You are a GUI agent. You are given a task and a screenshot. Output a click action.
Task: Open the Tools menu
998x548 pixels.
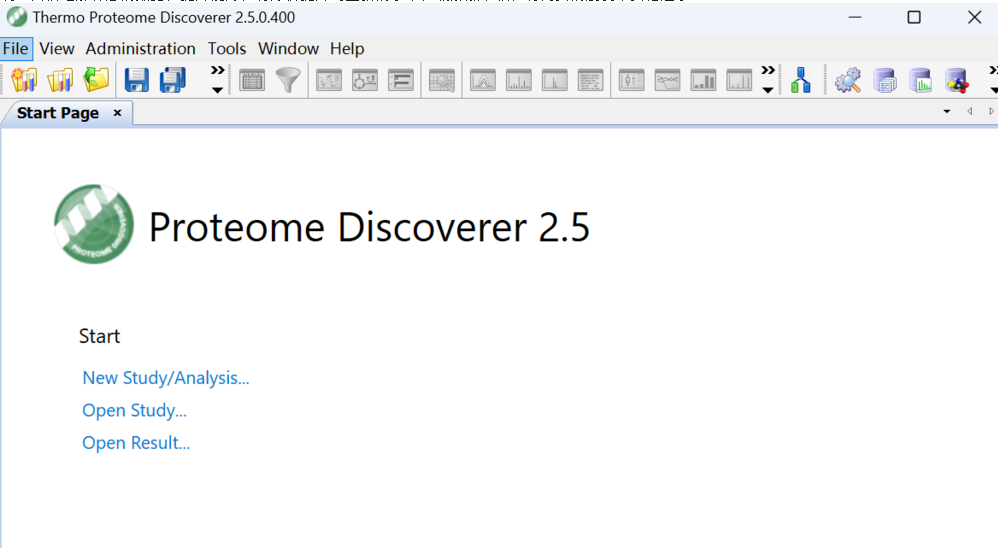point(227,49)
